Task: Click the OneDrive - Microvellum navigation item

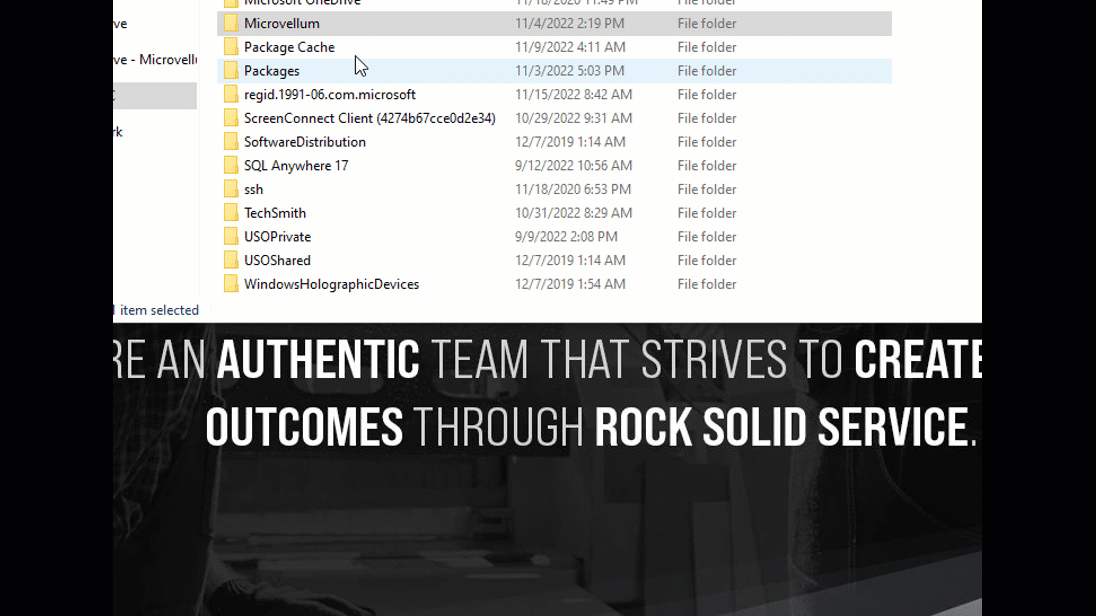Action: point(155,60)
